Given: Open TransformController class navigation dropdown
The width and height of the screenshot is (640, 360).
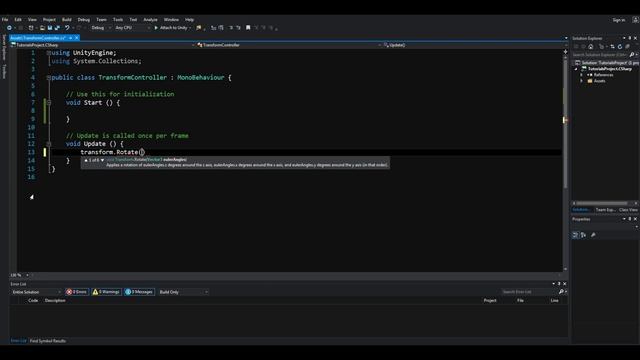Looking at the screenshot, I should tap(289, 45).
